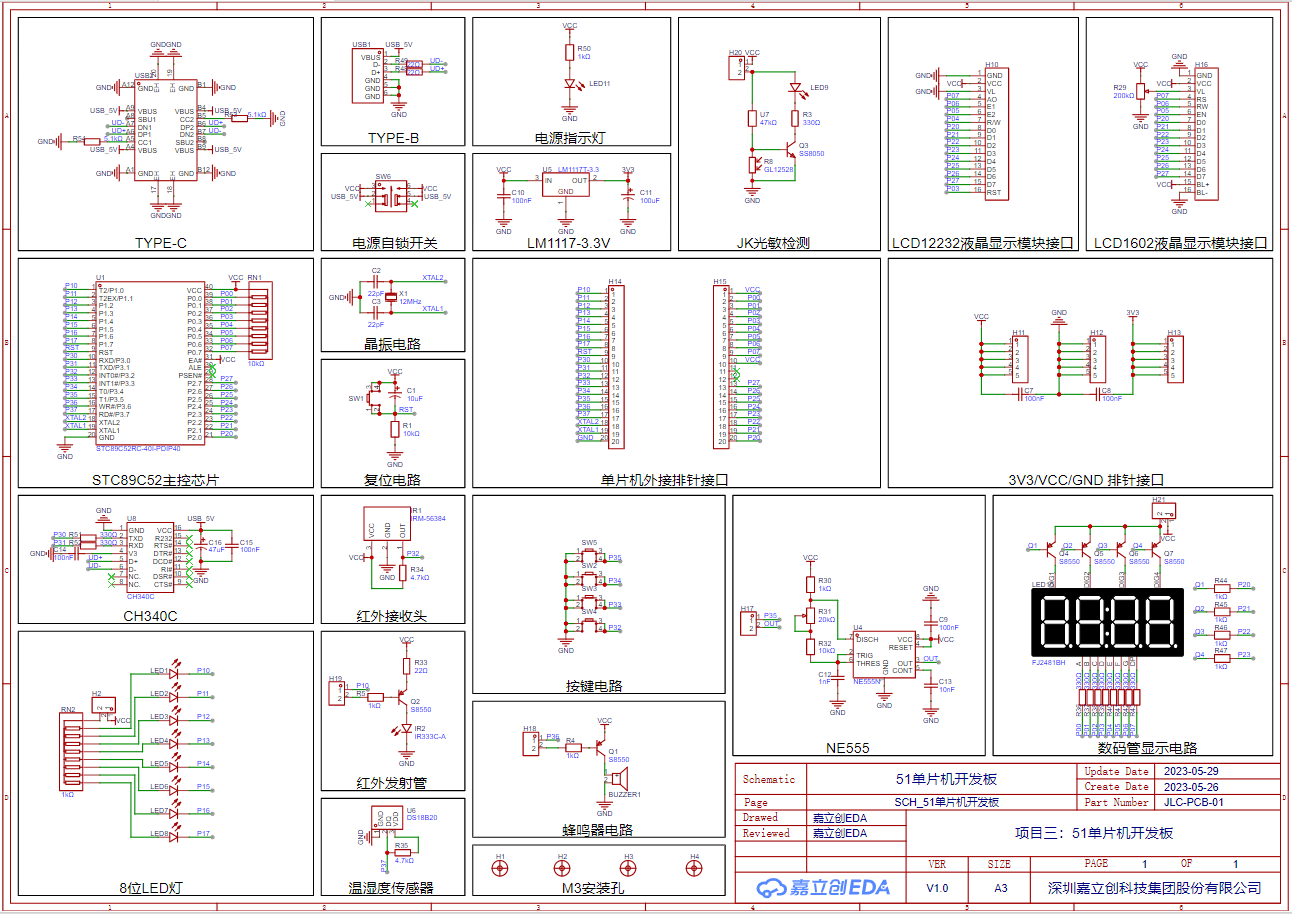
Task: Select the SW1 reset button symbol
Action: tap(375, 398)
